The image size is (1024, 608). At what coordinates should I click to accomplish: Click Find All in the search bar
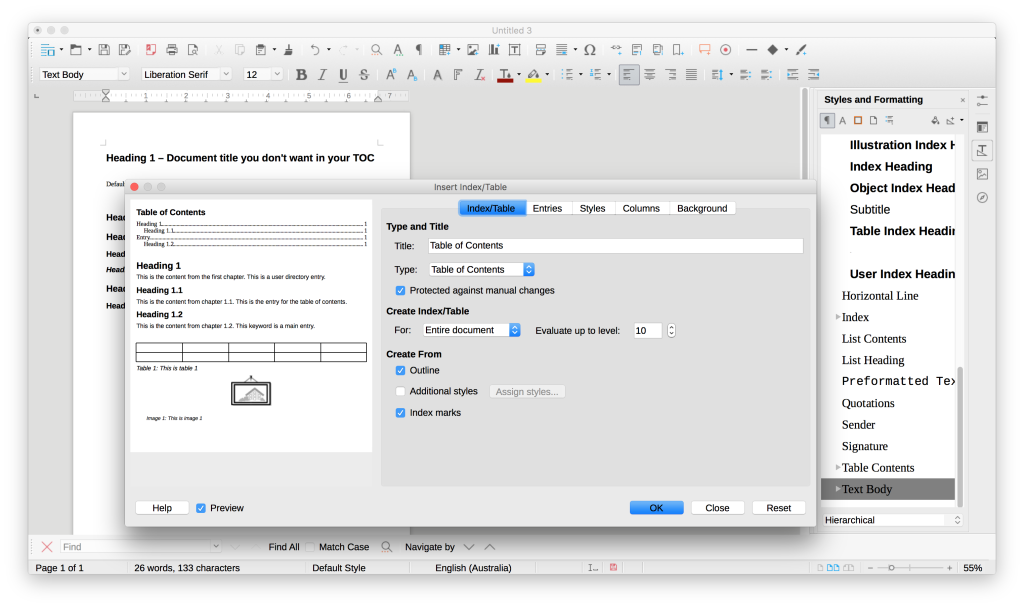pyautogui.click(x=283, y=547)
